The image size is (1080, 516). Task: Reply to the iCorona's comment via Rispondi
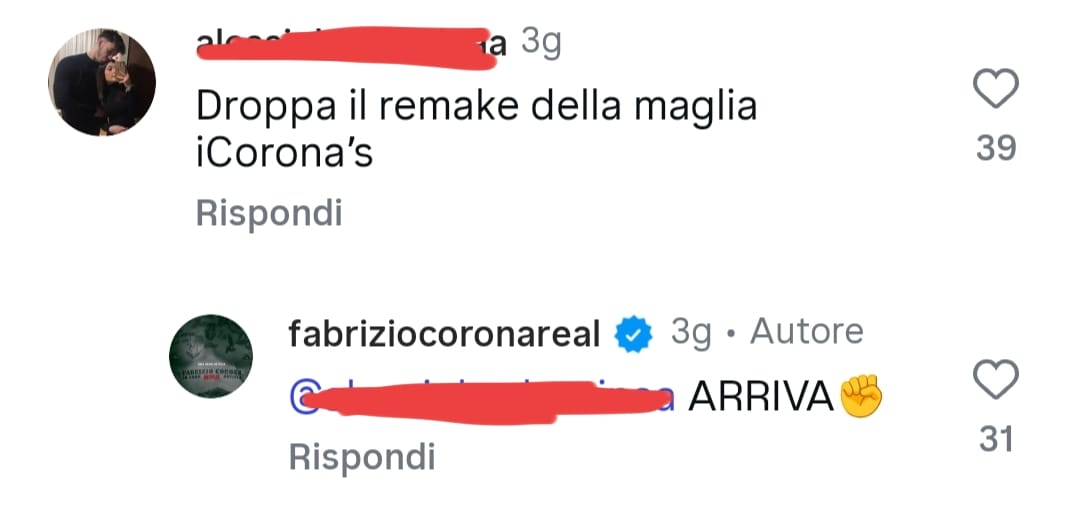click(x=269, y=214)
